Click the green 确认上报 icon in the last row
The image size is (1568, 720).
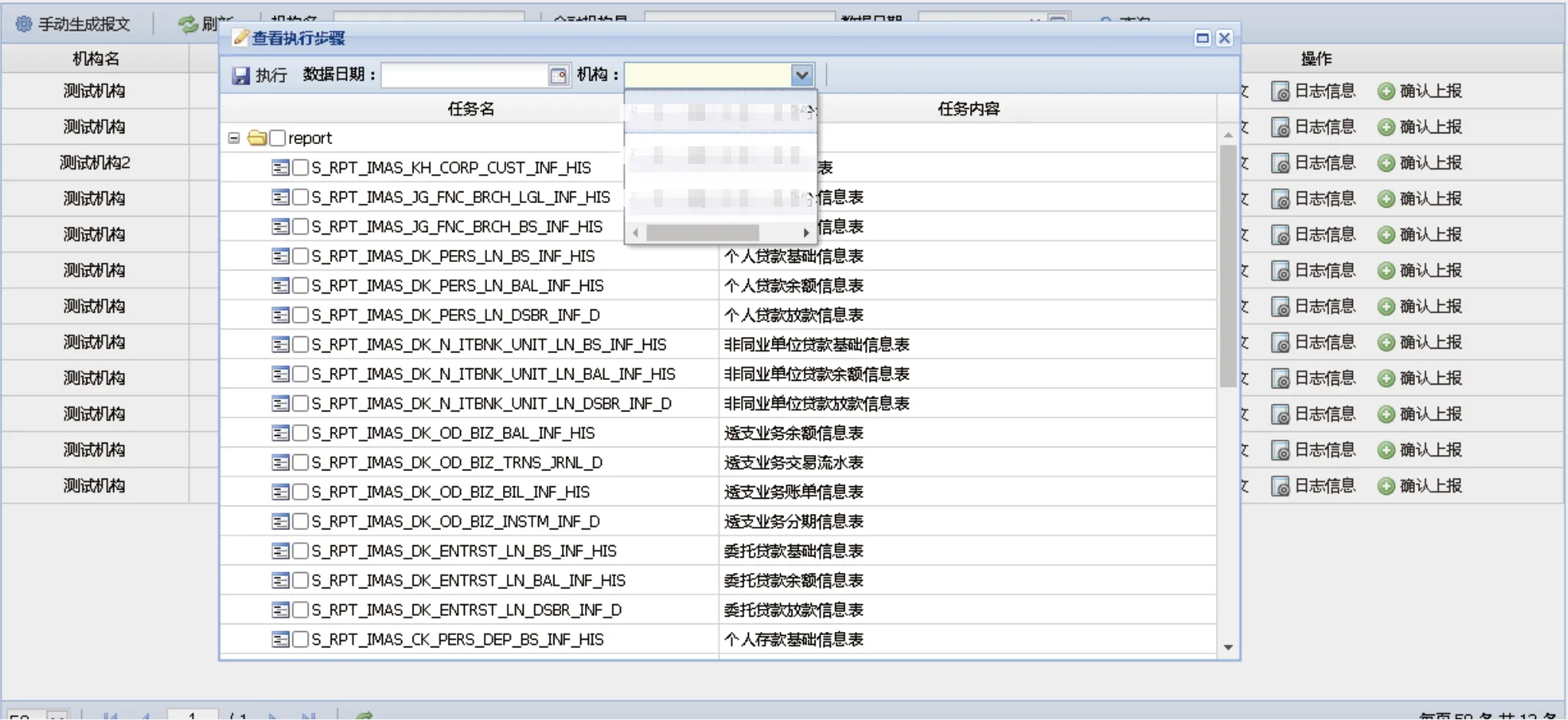point(1386,486)
